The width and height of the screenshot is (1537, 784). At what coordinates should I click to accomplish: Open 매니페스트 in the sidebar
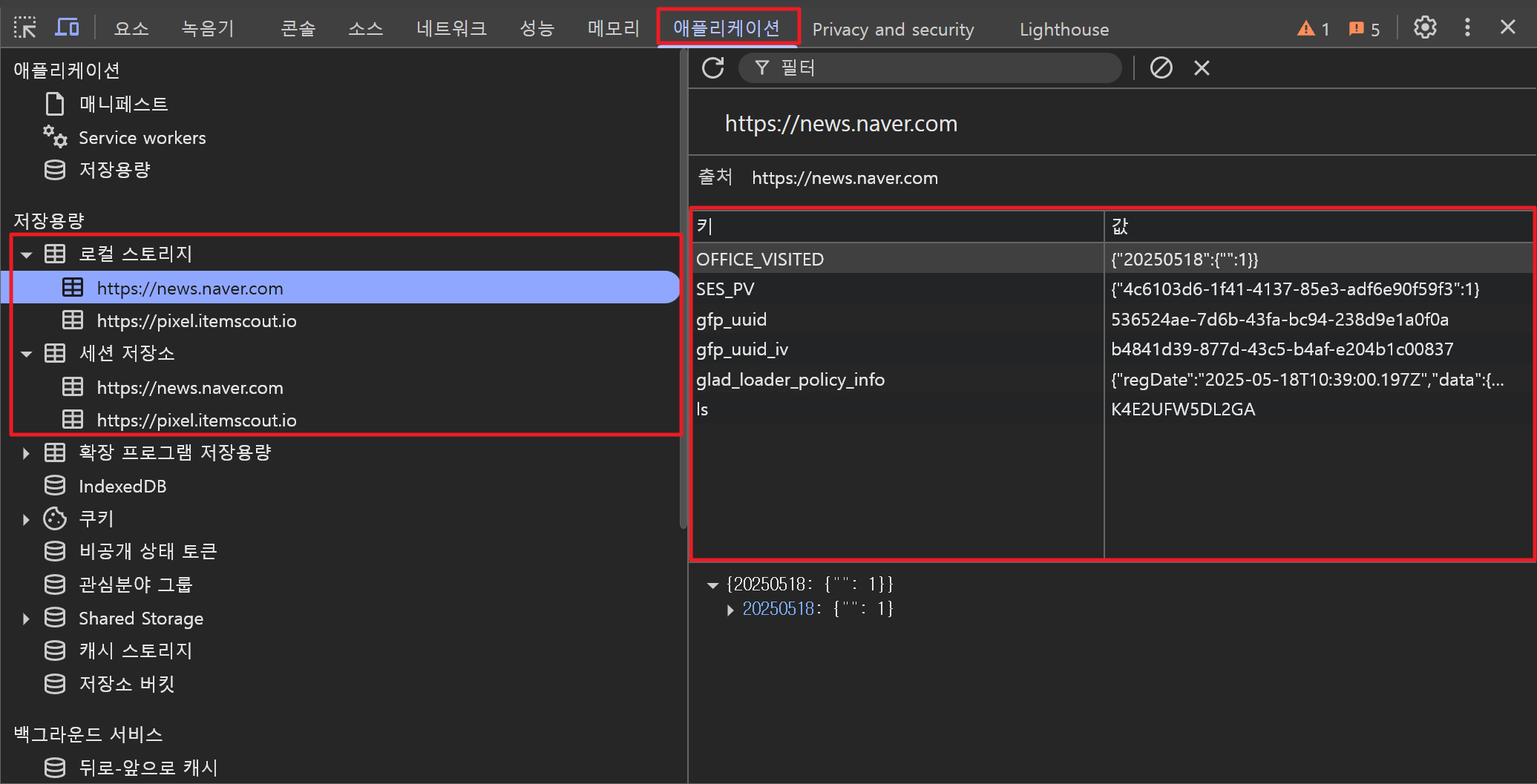coord(123,104)
